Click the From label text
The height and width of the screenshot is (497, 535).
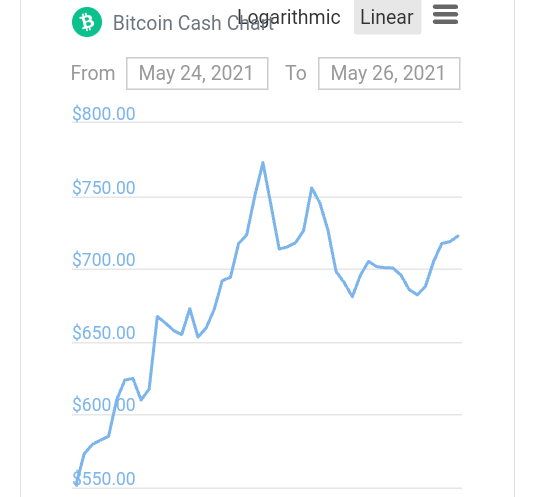pos(93,73)
